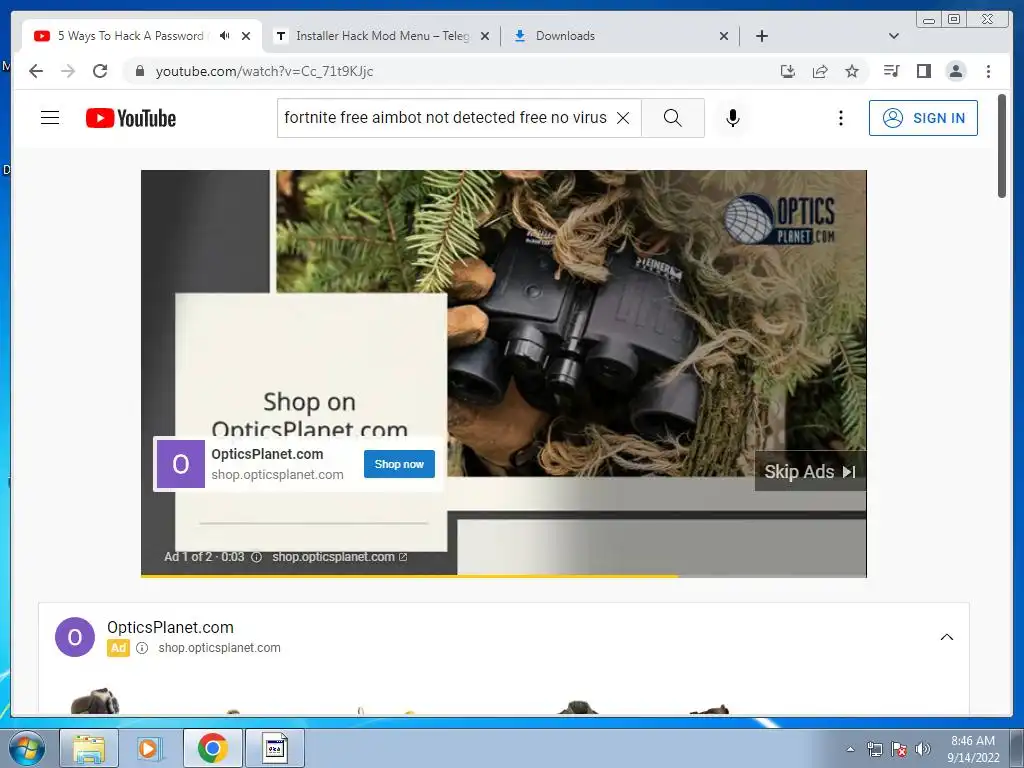Click purple O avatar below video
1024x768 pixels.
[x=75, y=637]
